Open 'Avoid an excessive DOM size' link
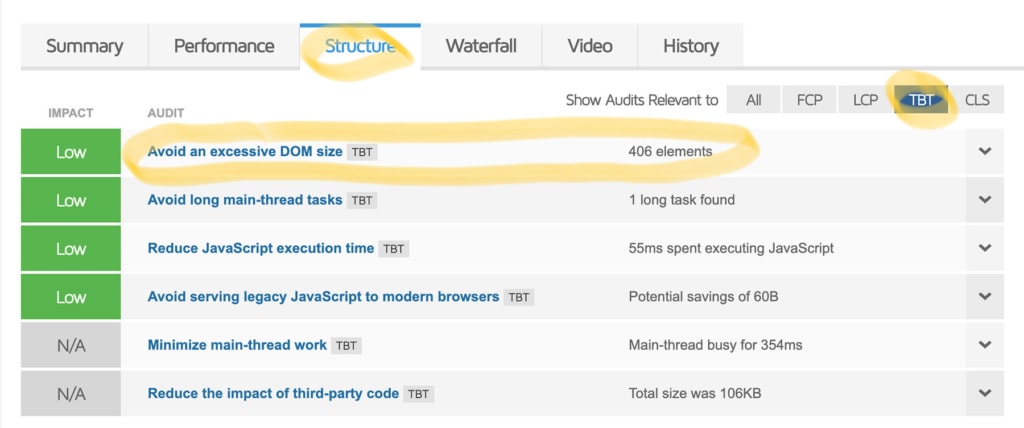Screen dimensions: 1024x428 coord(244,152)
